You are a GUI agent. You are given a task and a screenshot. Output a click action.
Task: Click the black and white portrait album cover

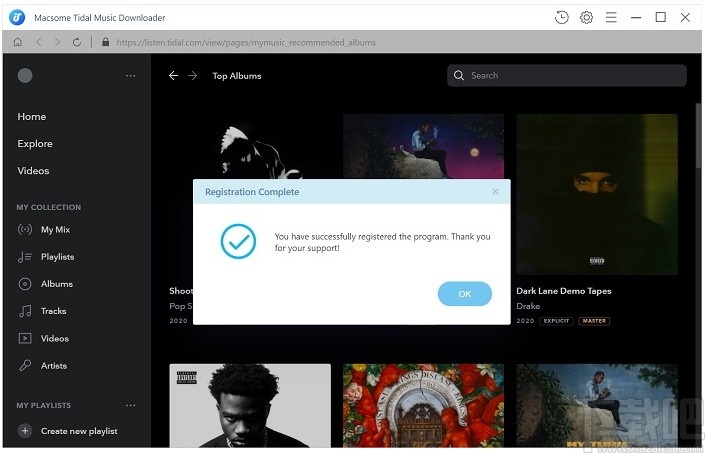point(250,406)
